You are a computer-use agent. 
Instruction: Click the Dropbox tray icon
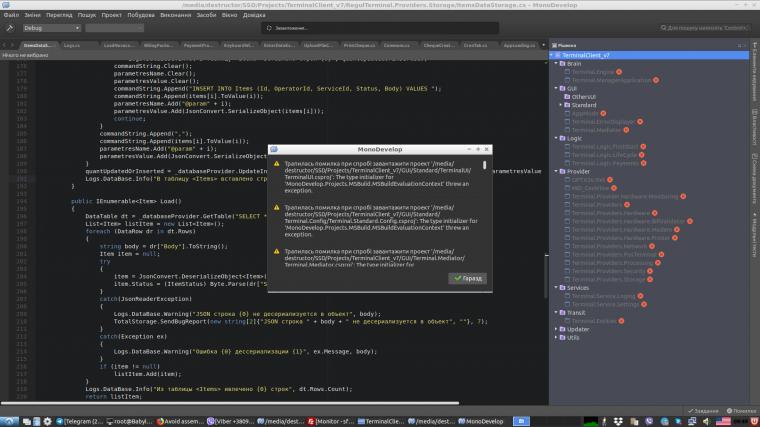pyautogui.click(x=618, y=422)
